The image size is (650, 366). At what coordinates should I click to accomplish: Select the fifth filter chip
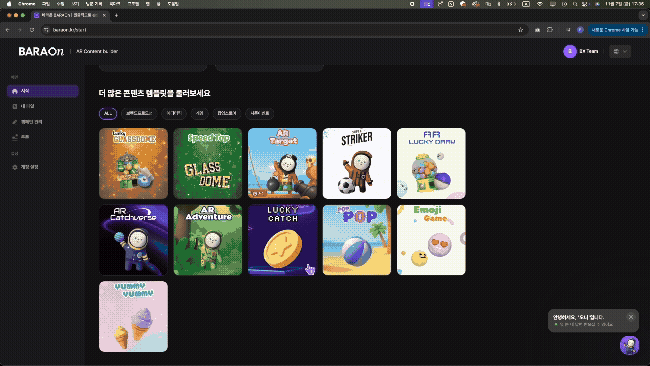pyautogui.click(x=227, y=113)
